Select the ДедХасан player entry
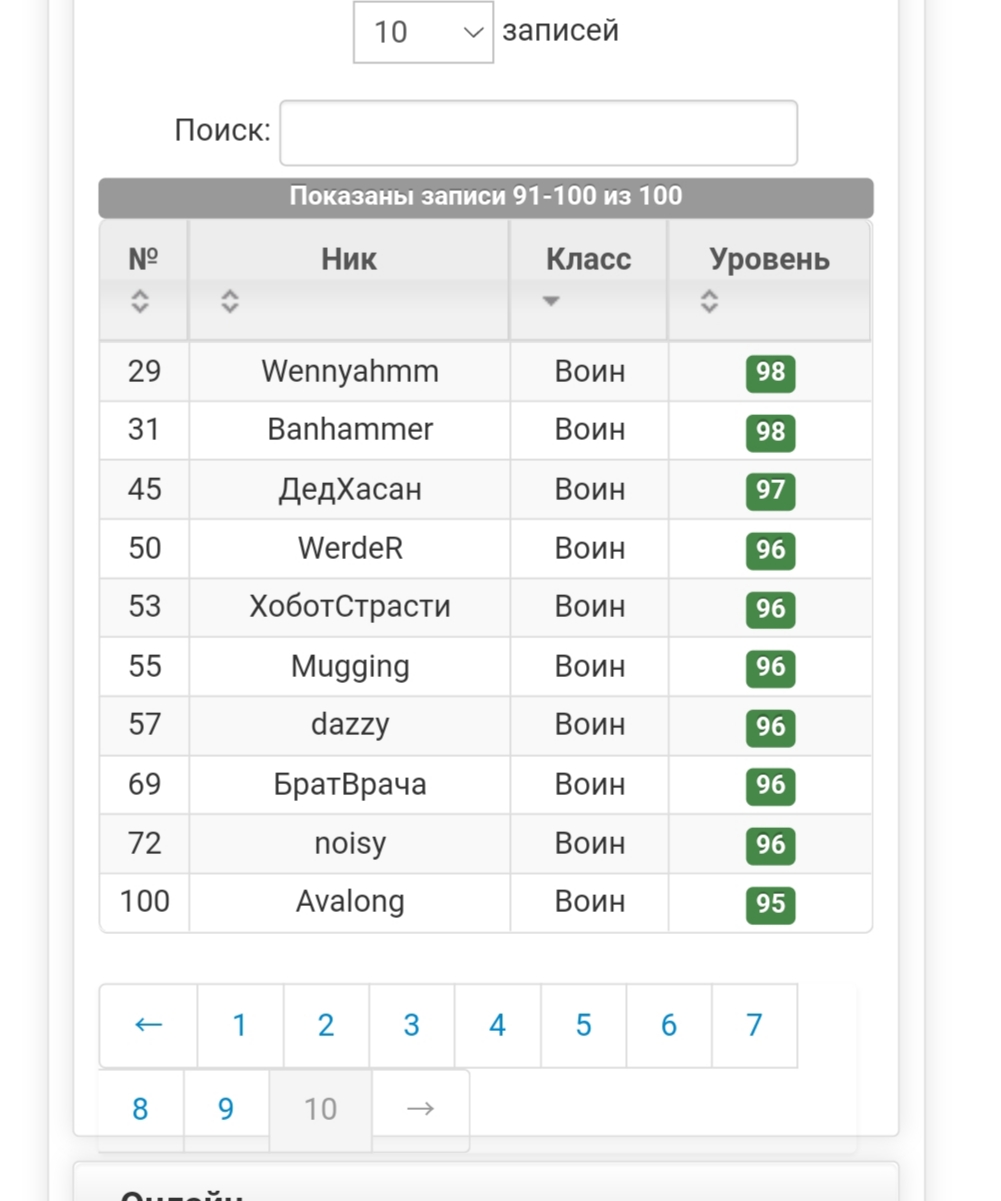 pyautogui.click(x=350, y=489)
